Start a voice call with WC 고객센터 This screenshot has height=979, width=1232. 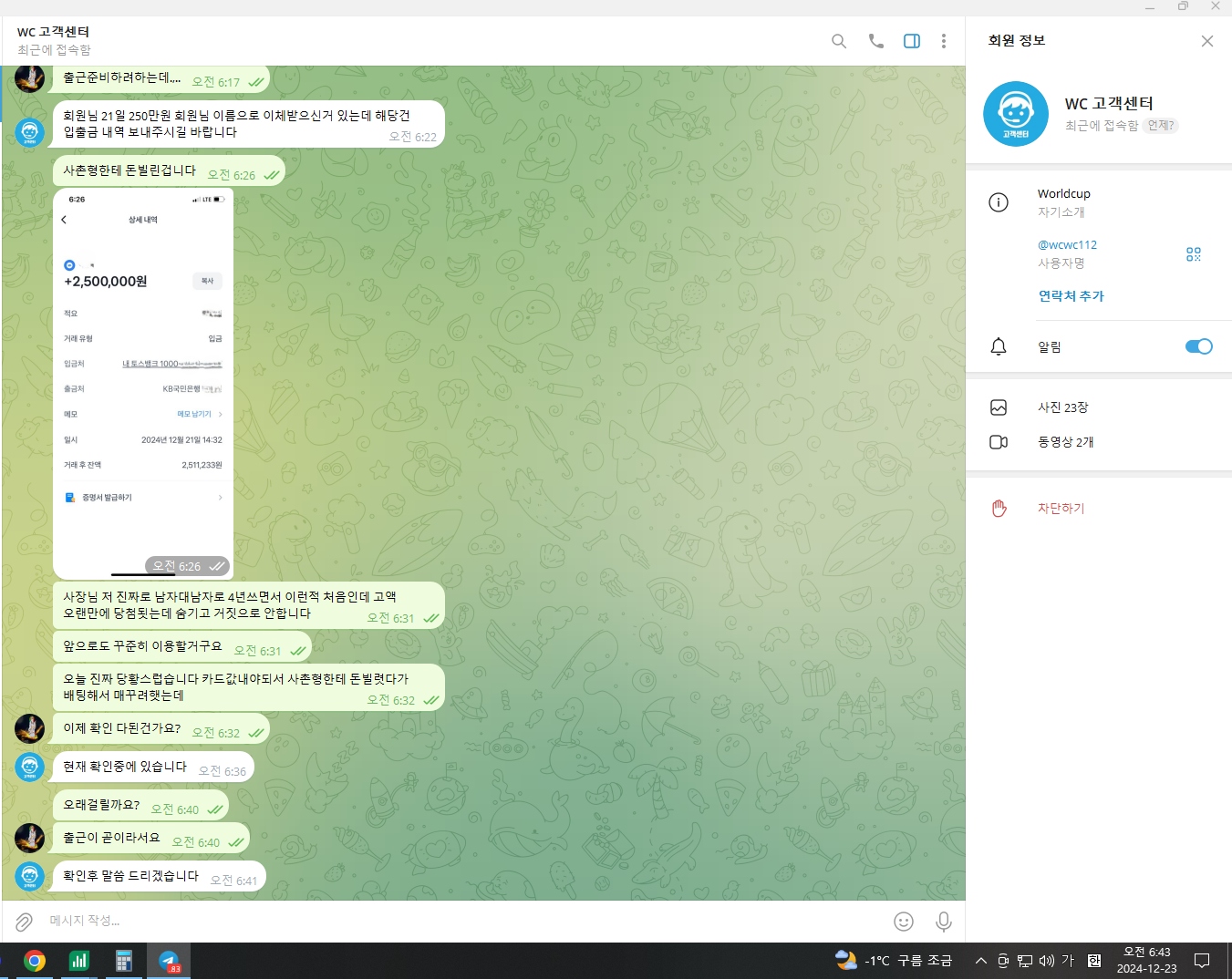point(875,41)
